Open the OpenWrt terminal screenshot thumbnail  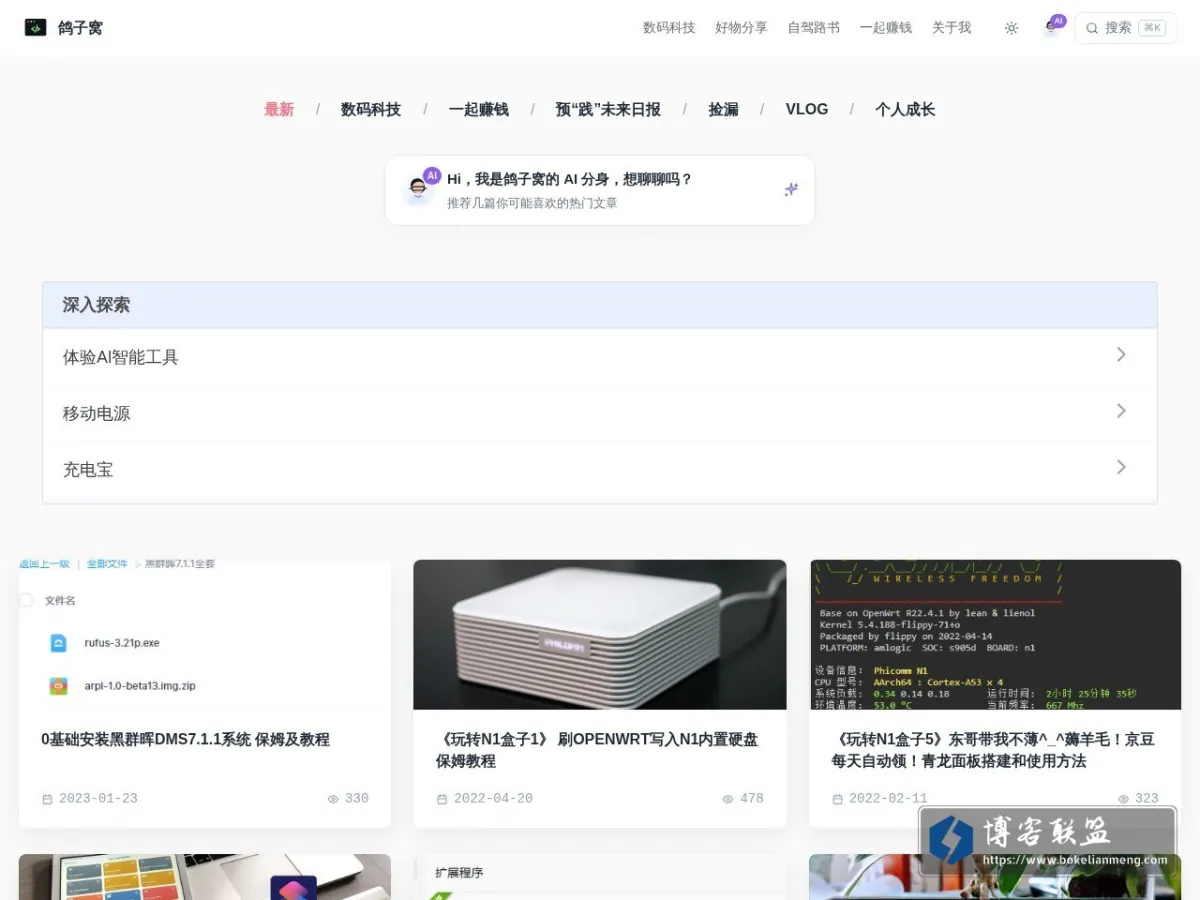coord(995,634)
